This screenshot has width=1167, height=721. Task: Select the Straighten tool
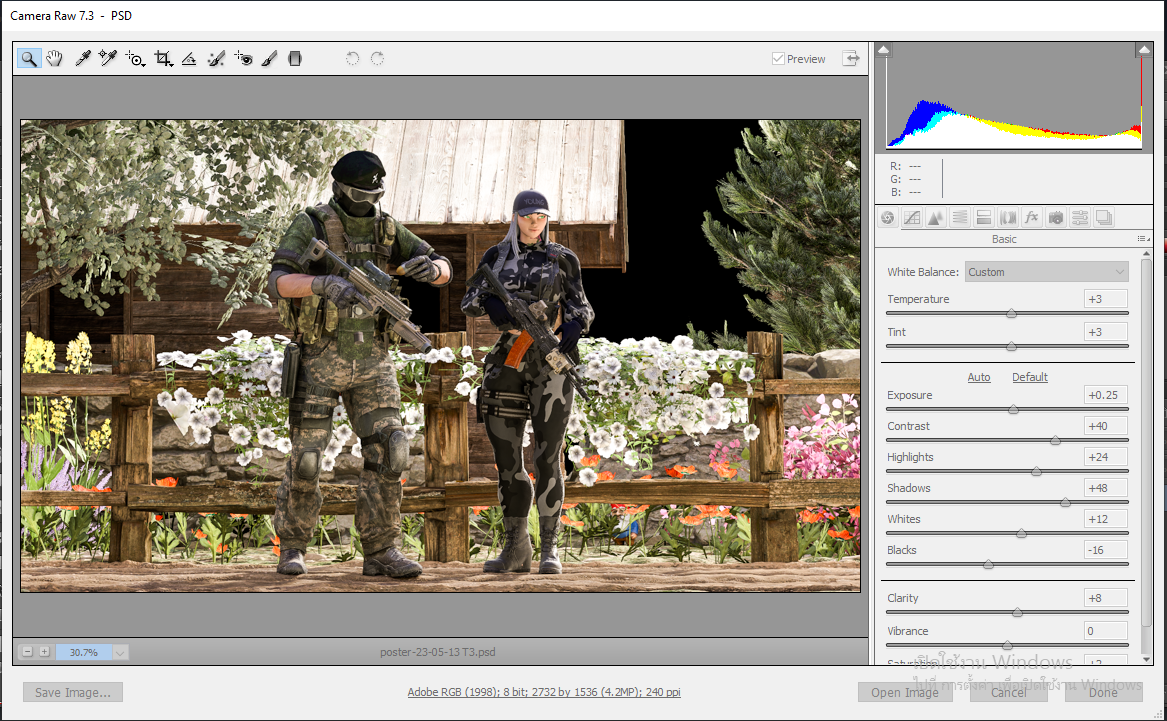(189, 59)
